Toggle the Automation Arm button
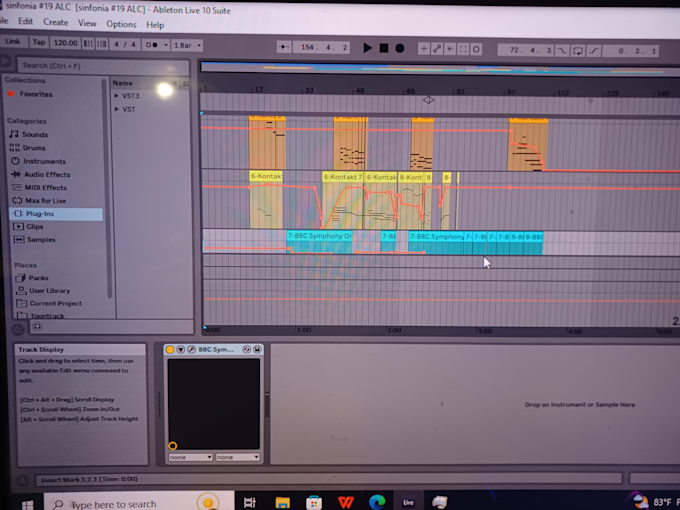This screenshot has width=680, height=510. coord(437,49)
